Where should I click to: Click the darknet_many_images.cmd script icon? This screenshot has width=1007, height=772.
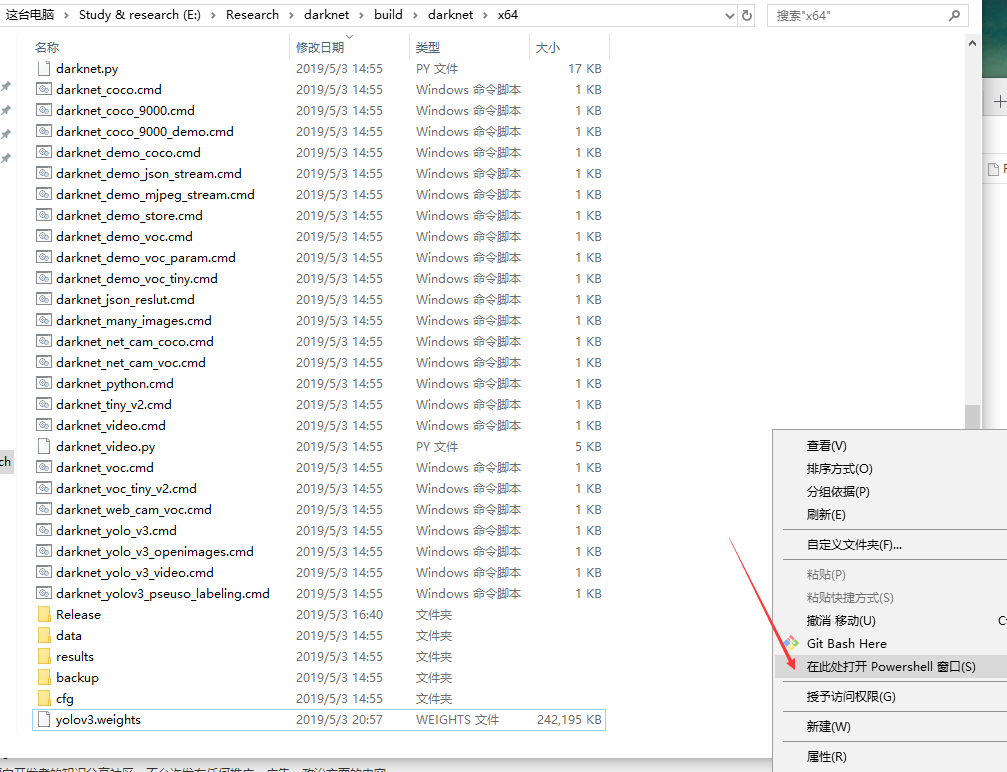(x=44, y=320)
